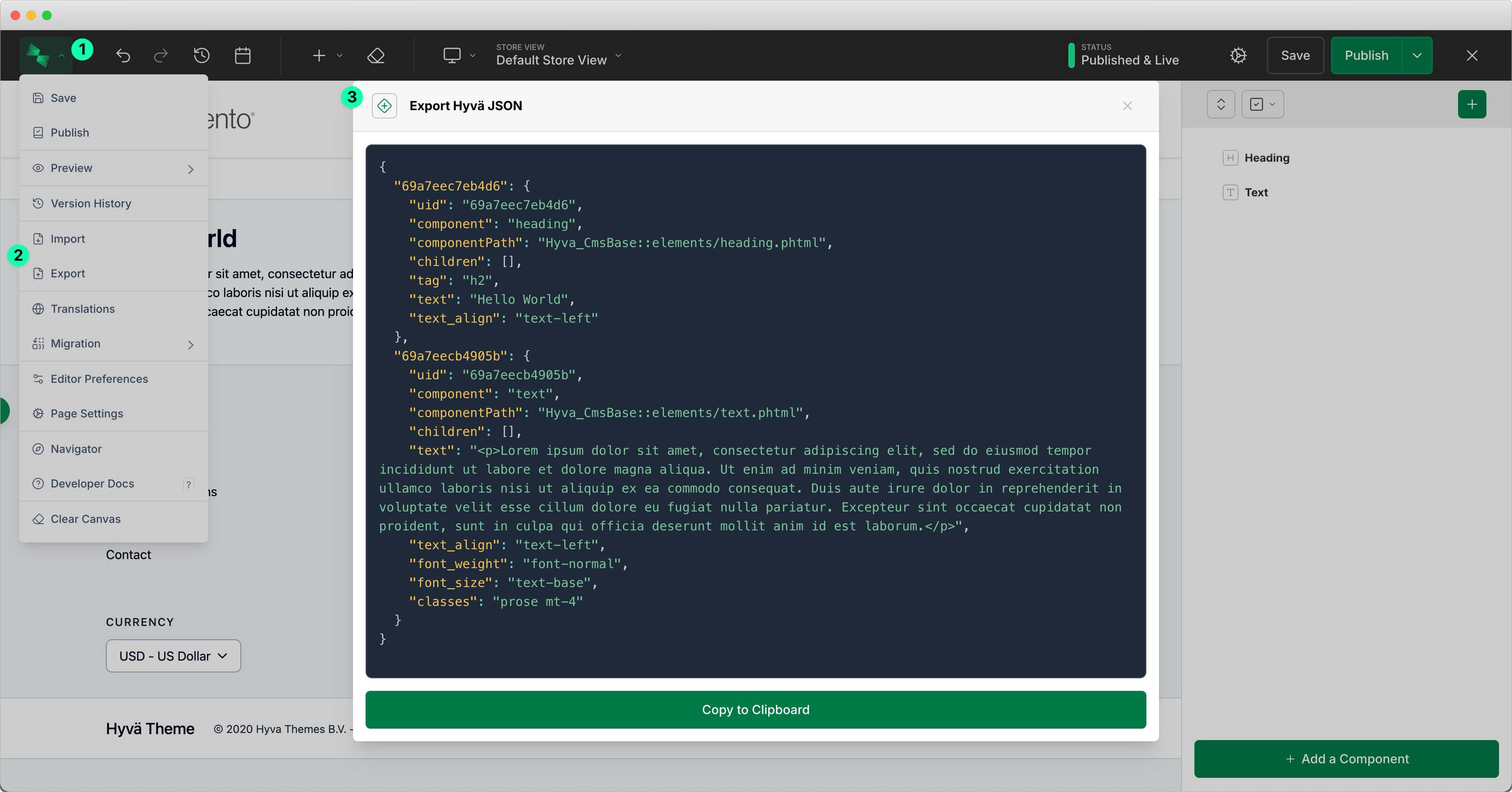1512x792 pixels.
Task: Choose Version History from the menu
Action: point(113,203)
